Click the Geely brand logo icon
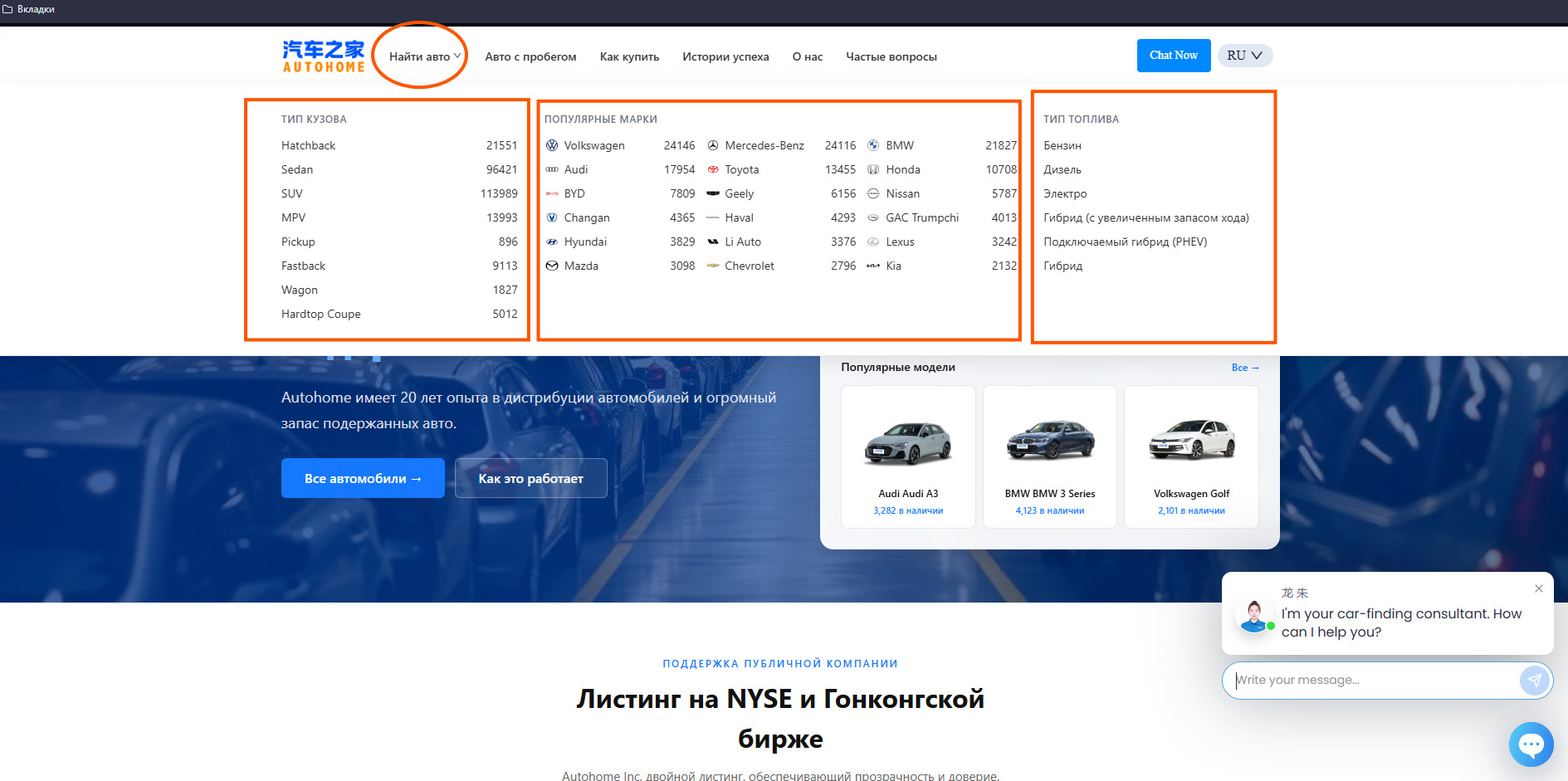Image resolution: width=1568 pixels, height=781 pixels. [713, 193]
